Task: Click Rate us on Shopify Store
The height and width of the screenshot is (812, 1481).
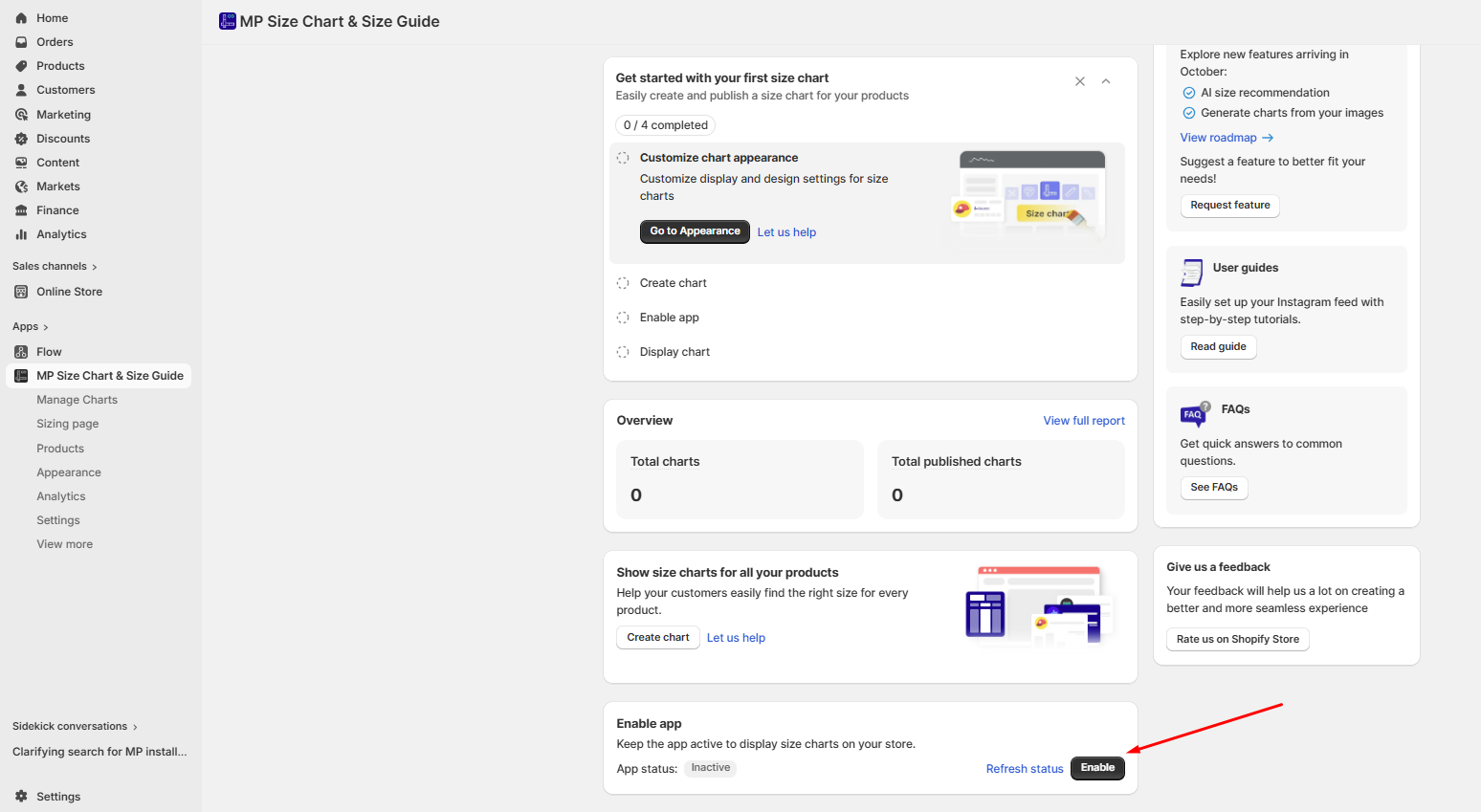Action: [x=1238, y=640]
